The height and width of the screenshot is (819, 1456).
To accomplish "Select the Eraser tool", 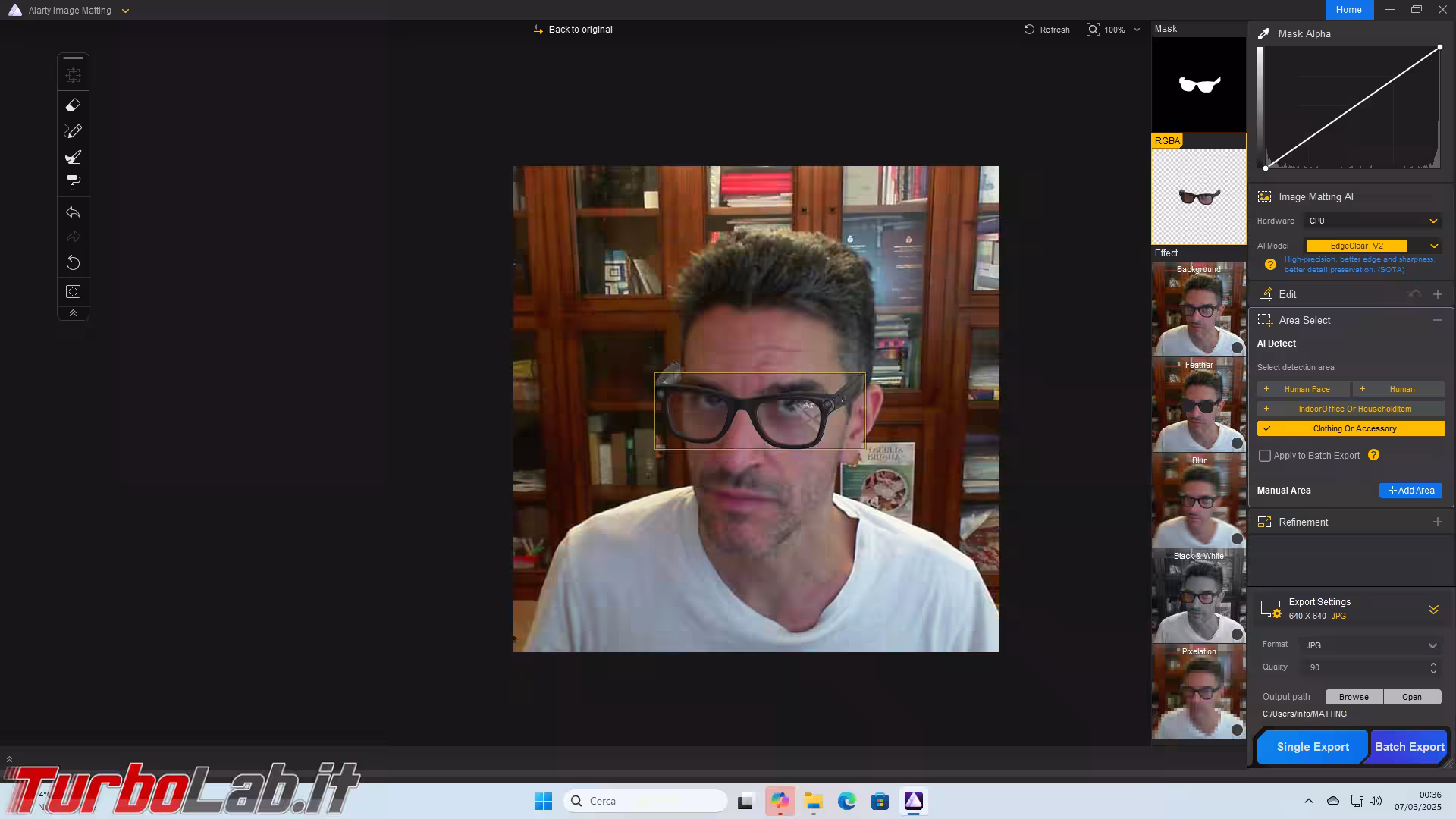I will 73,105.
